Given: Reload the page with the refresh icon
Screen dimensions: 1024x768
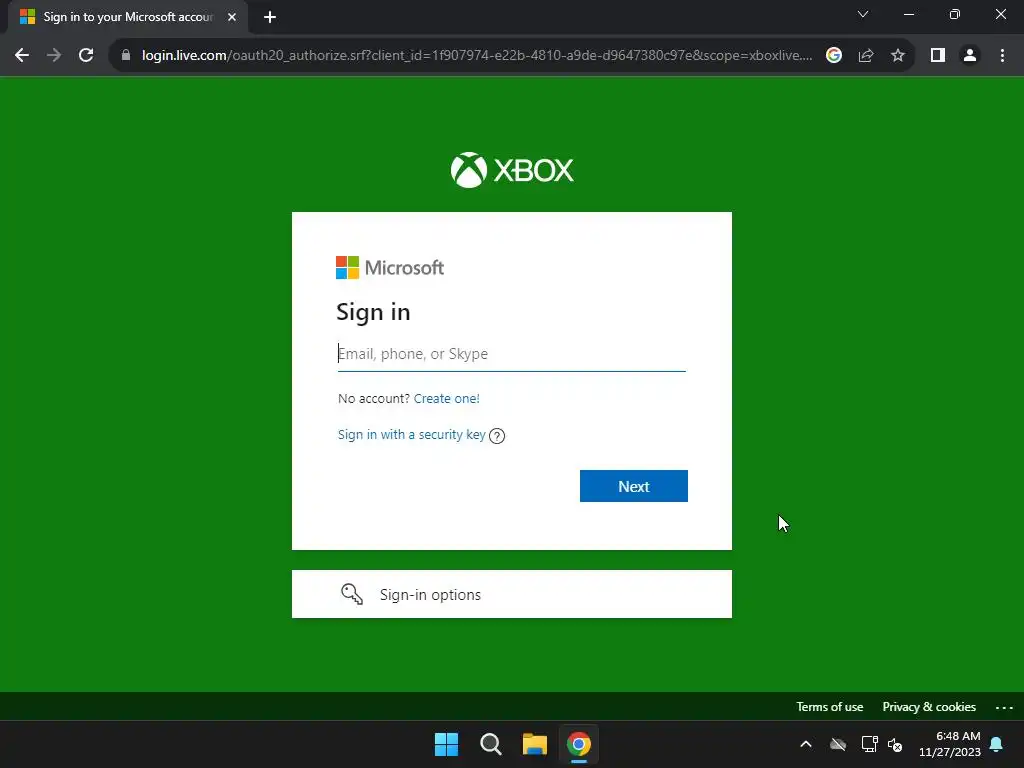Looking at the screenshot, I should click(86, 56).
